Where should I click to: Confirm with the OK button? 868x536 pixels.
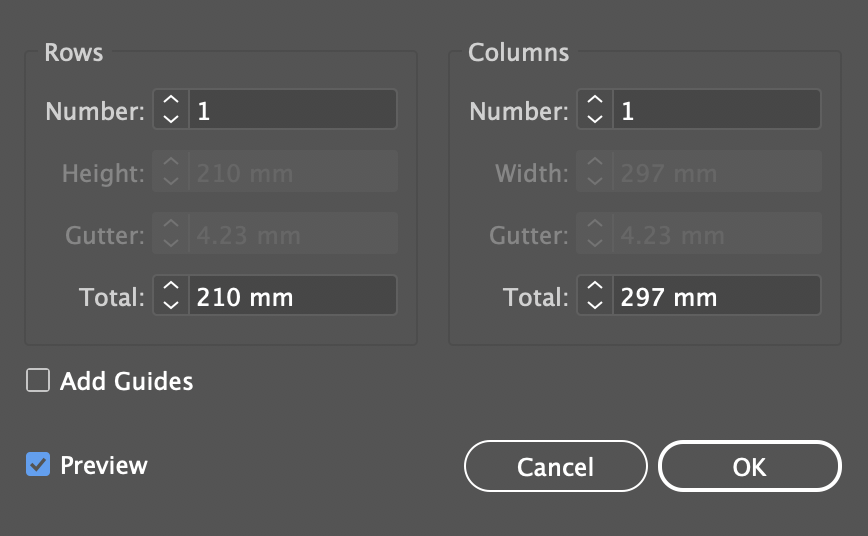tap(749, 467)
